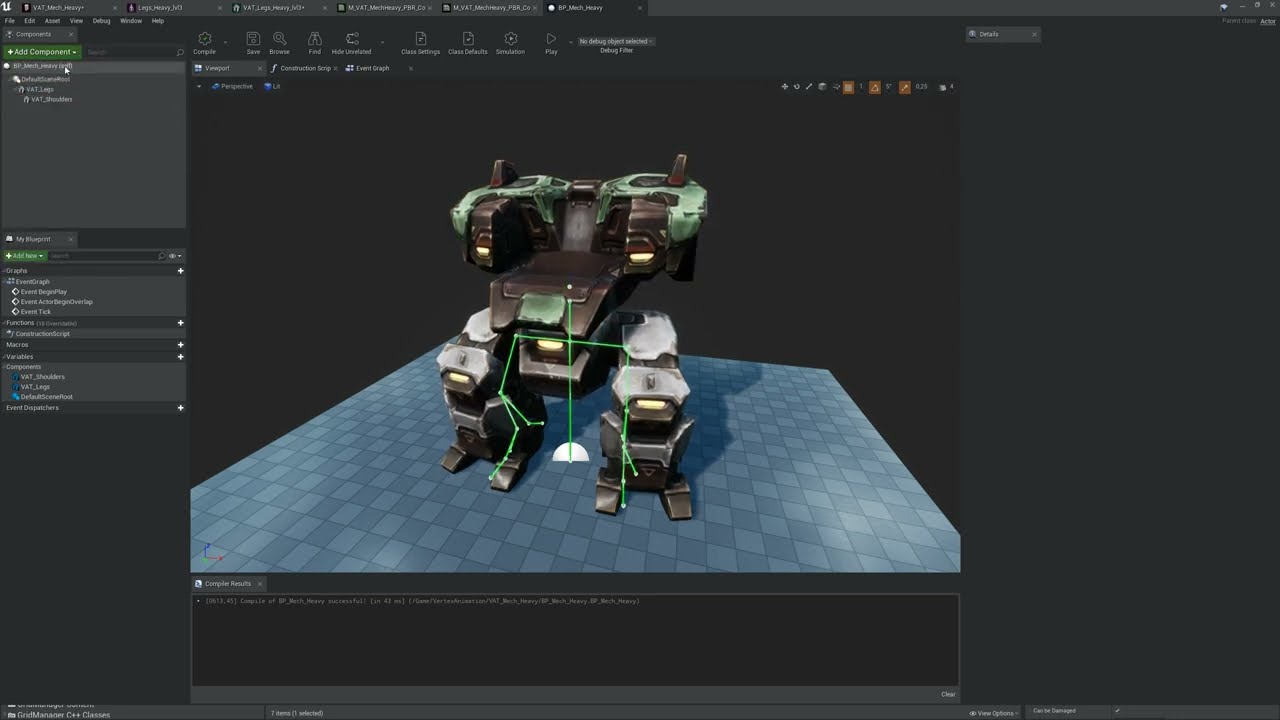Expand Compile options arrow
1280x720 pixels.
pyautogui.click(x=226, y=43)
